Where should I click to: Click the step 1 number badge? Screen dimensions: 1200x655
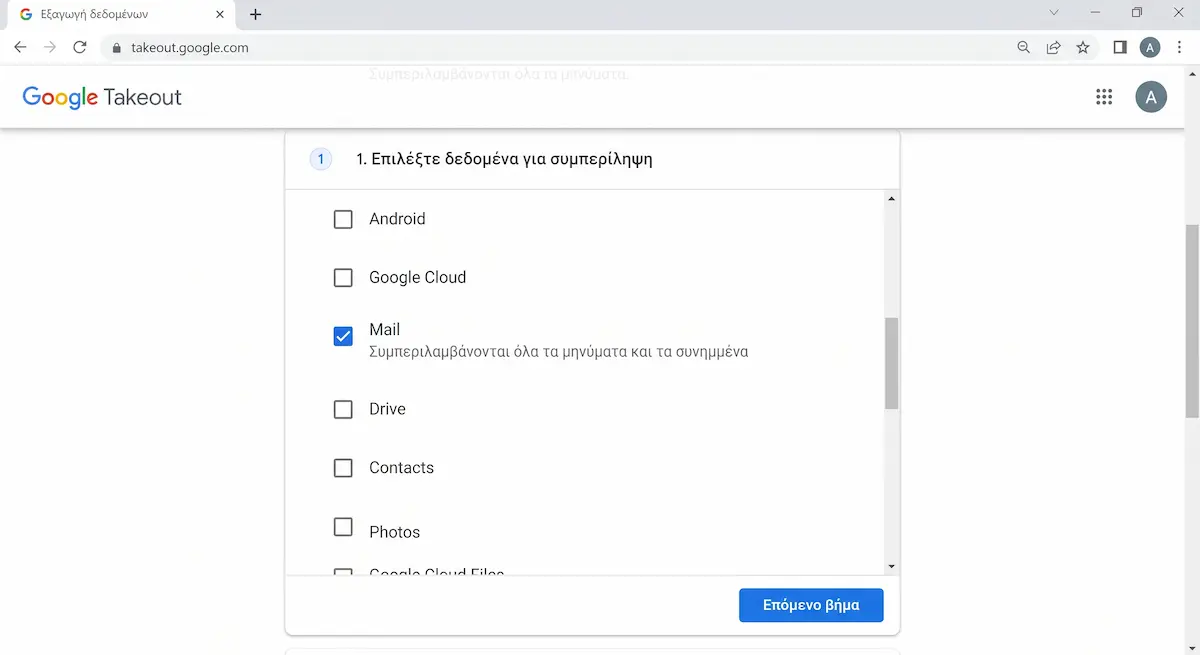pyautogui.click(x=320, y=159)
